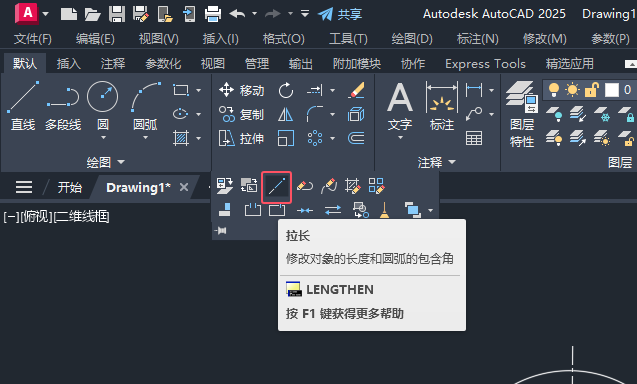
Task: Open the quick access toolbar customize dropdown
Action: [x=305, y=14]
